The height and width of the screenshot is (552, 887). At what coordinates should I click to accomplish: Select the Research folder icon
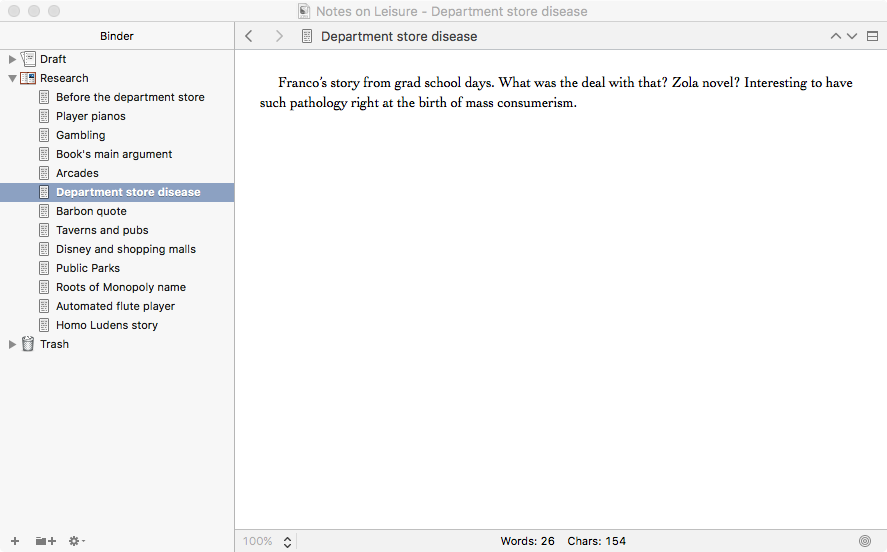[x=28, y=78]
